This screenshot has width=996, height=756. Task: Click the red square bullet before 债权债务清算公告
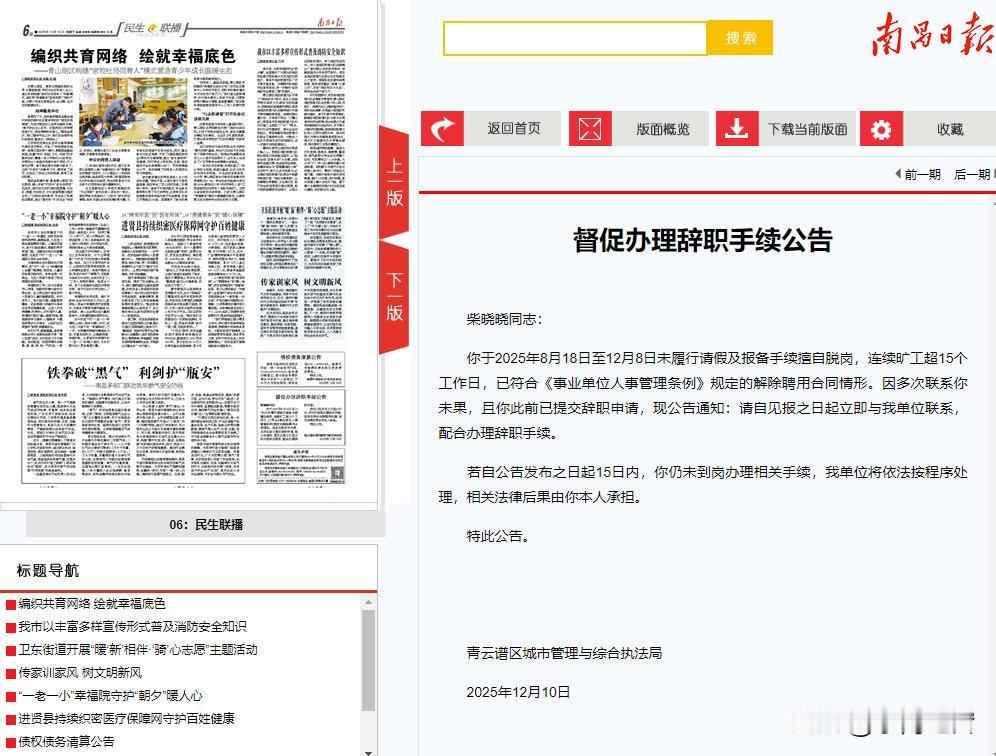coord(9,742)
